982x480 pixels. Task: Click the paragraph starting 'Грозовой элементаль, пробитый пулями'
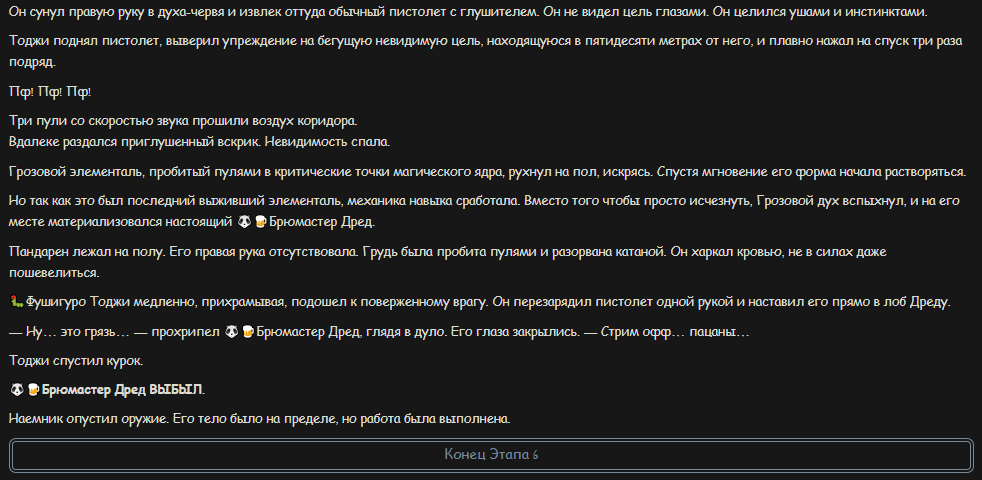(488, 172)
